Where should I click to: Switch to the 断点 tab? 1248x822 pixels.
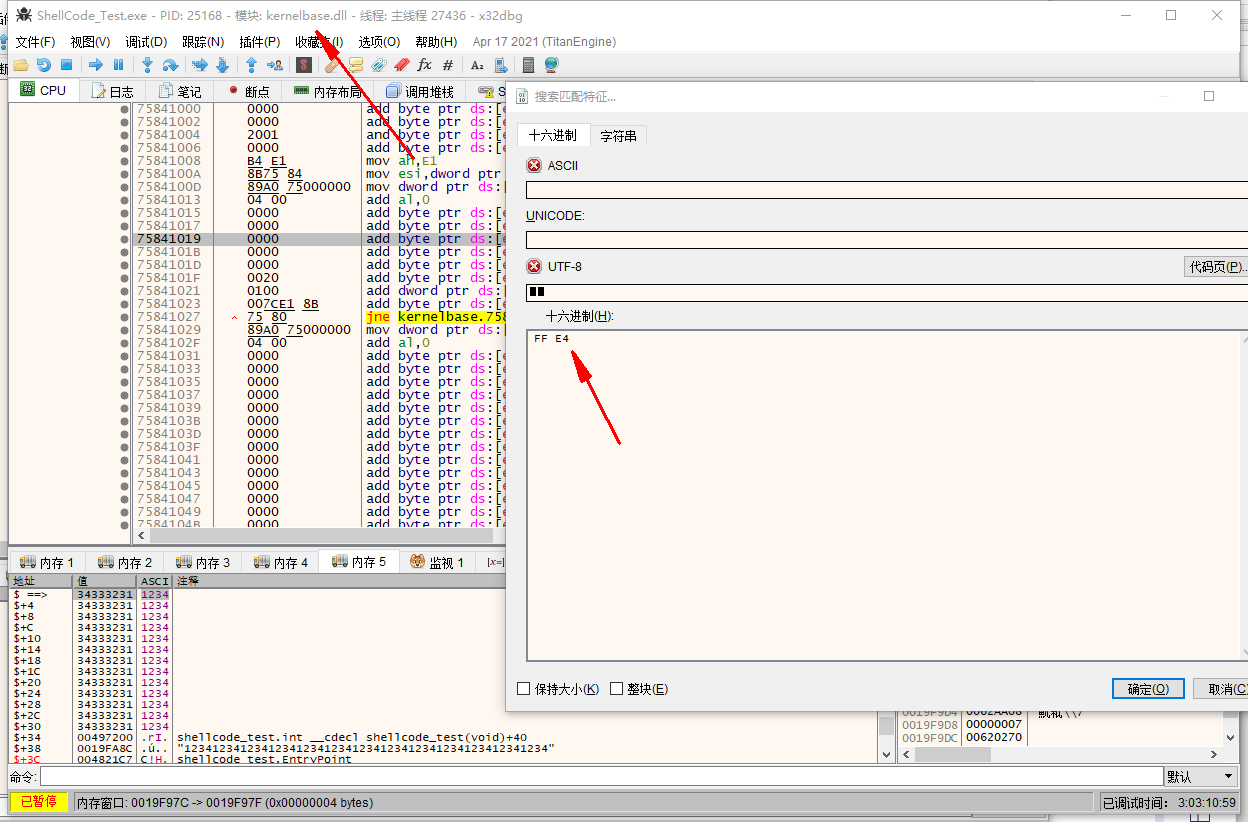pyautogui.click(x=248, y=91)
